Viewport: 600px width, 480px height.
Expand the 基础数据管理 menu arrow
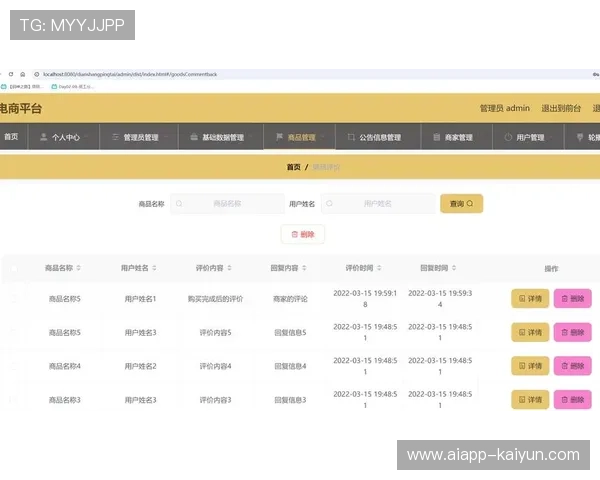[x=251, y=137]
